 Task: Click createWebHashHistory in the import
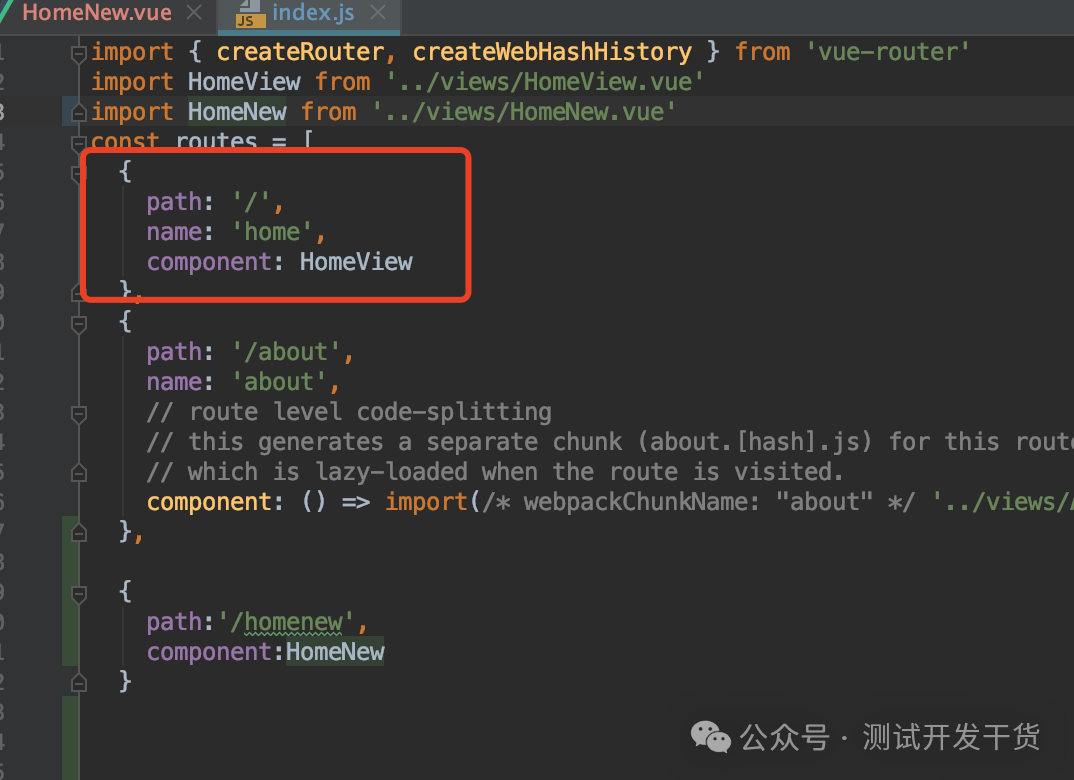(552, 52)
